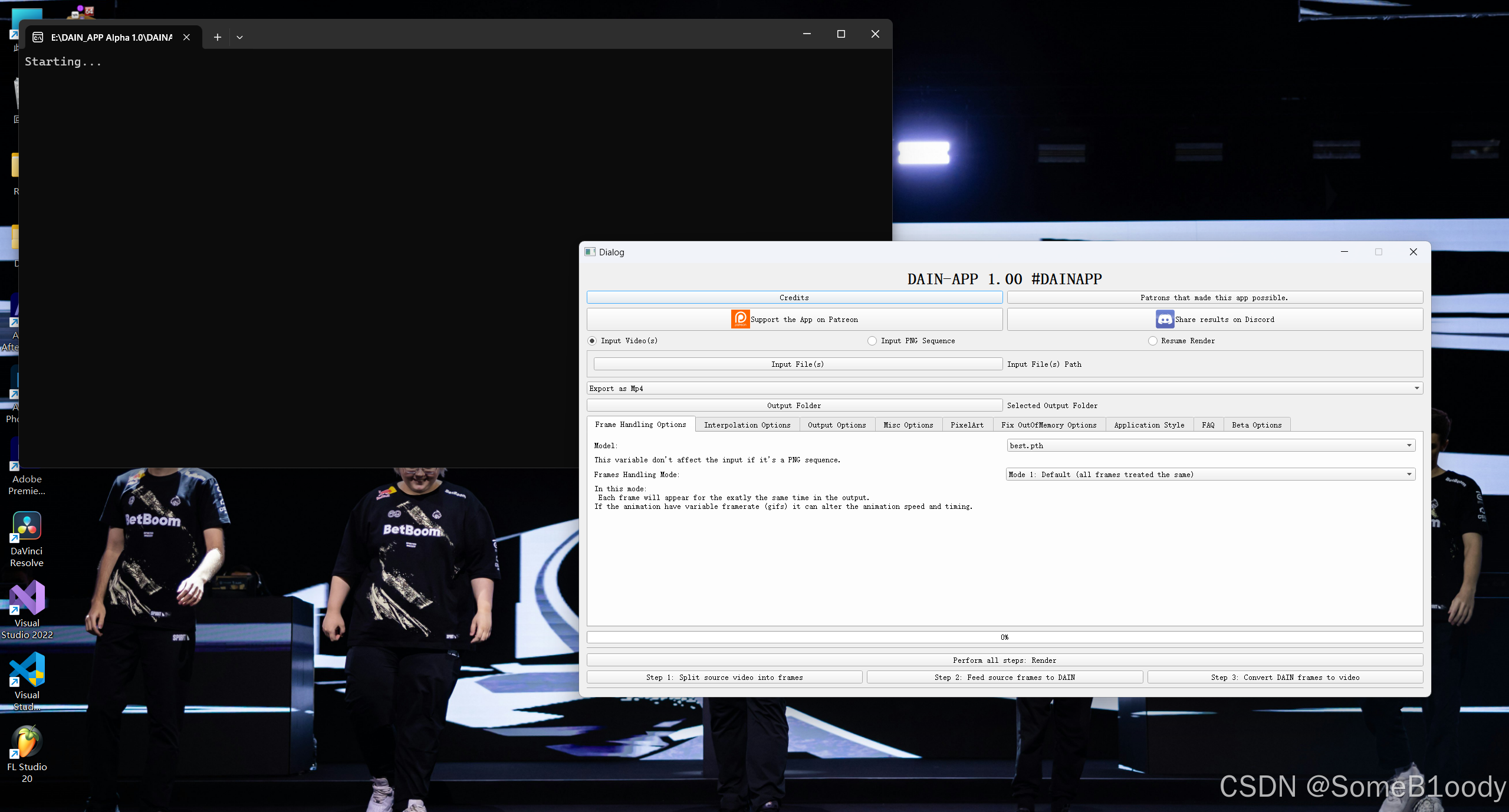Viewport: 1509px width, 812px height.
Task: Open DaVinci Resolve desktop icon
Action: [x=27, y=527]
